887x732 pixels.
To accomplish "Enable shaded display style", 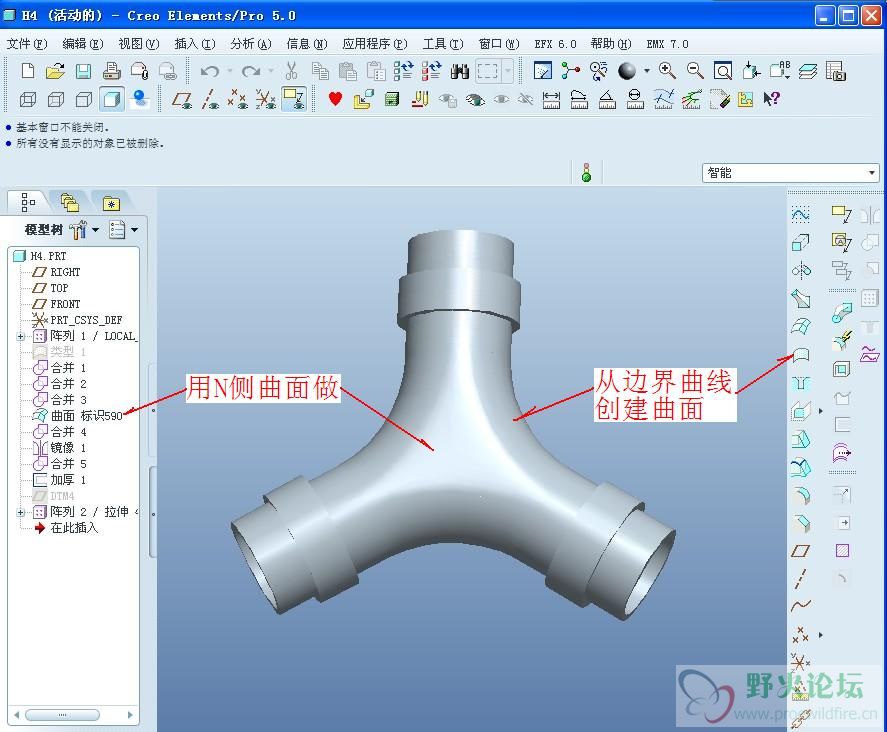I will 112,100.
